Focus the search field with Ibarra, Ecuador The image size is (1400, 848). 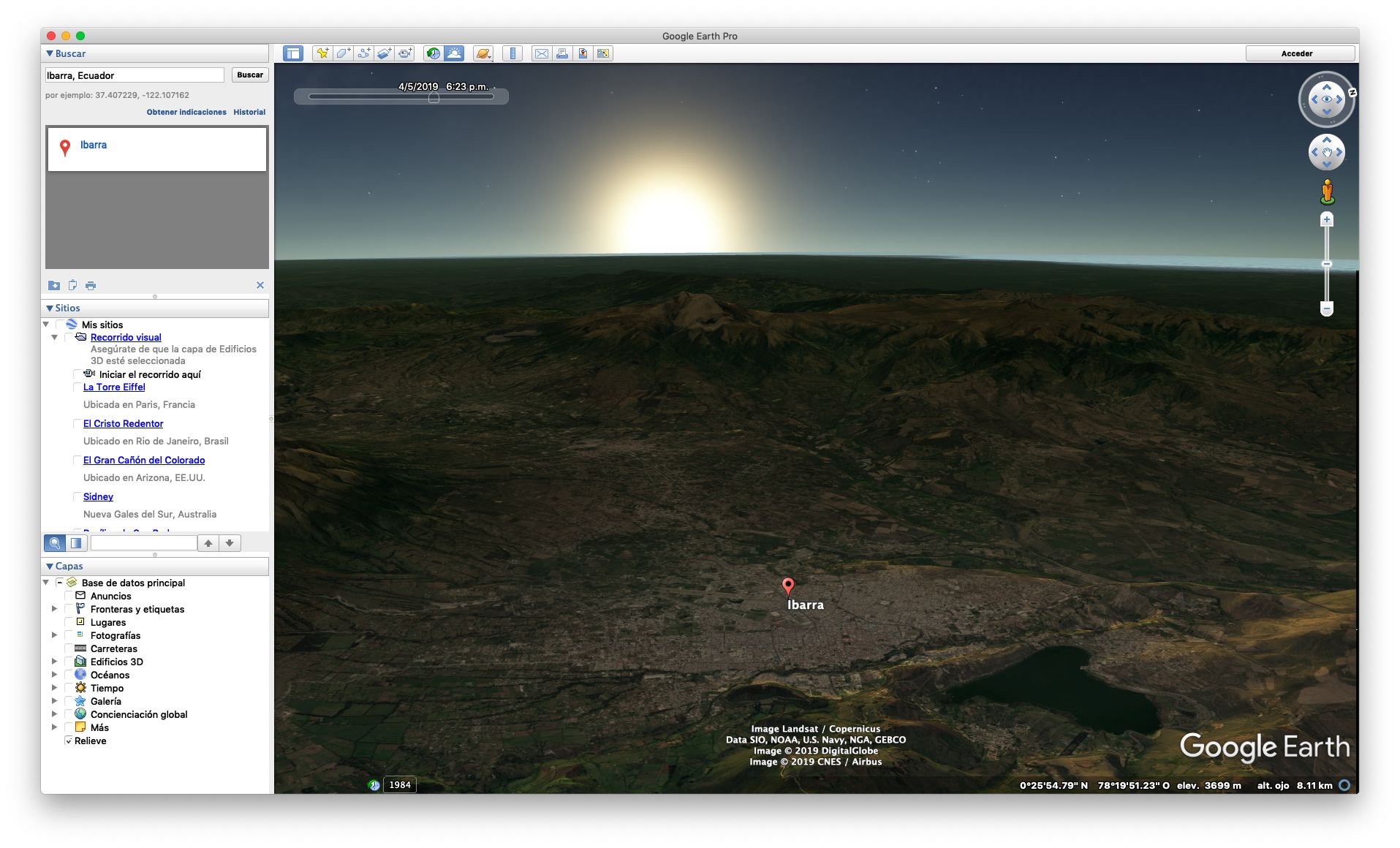(x=135, y=75)
